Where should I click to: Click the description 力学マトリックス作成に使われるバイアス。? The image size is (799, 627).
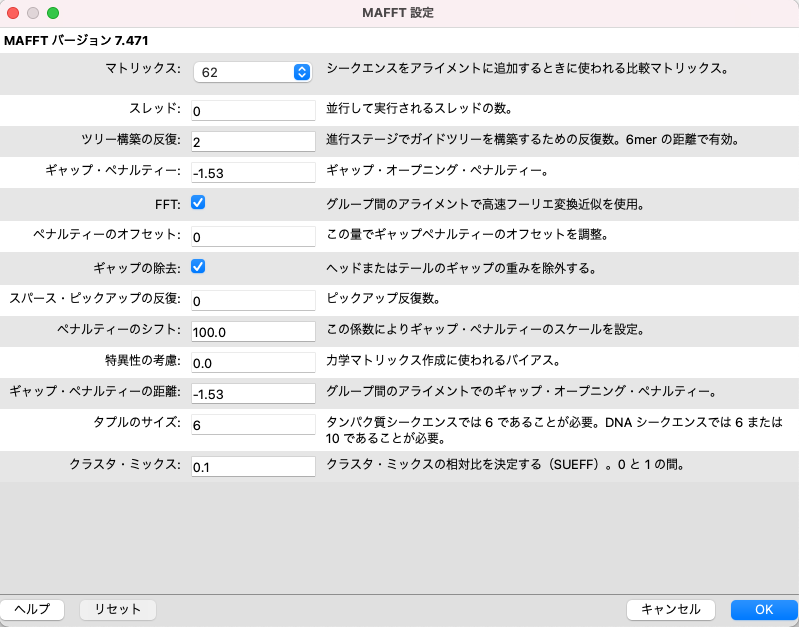pyautogui.click(x=443, y=360)
